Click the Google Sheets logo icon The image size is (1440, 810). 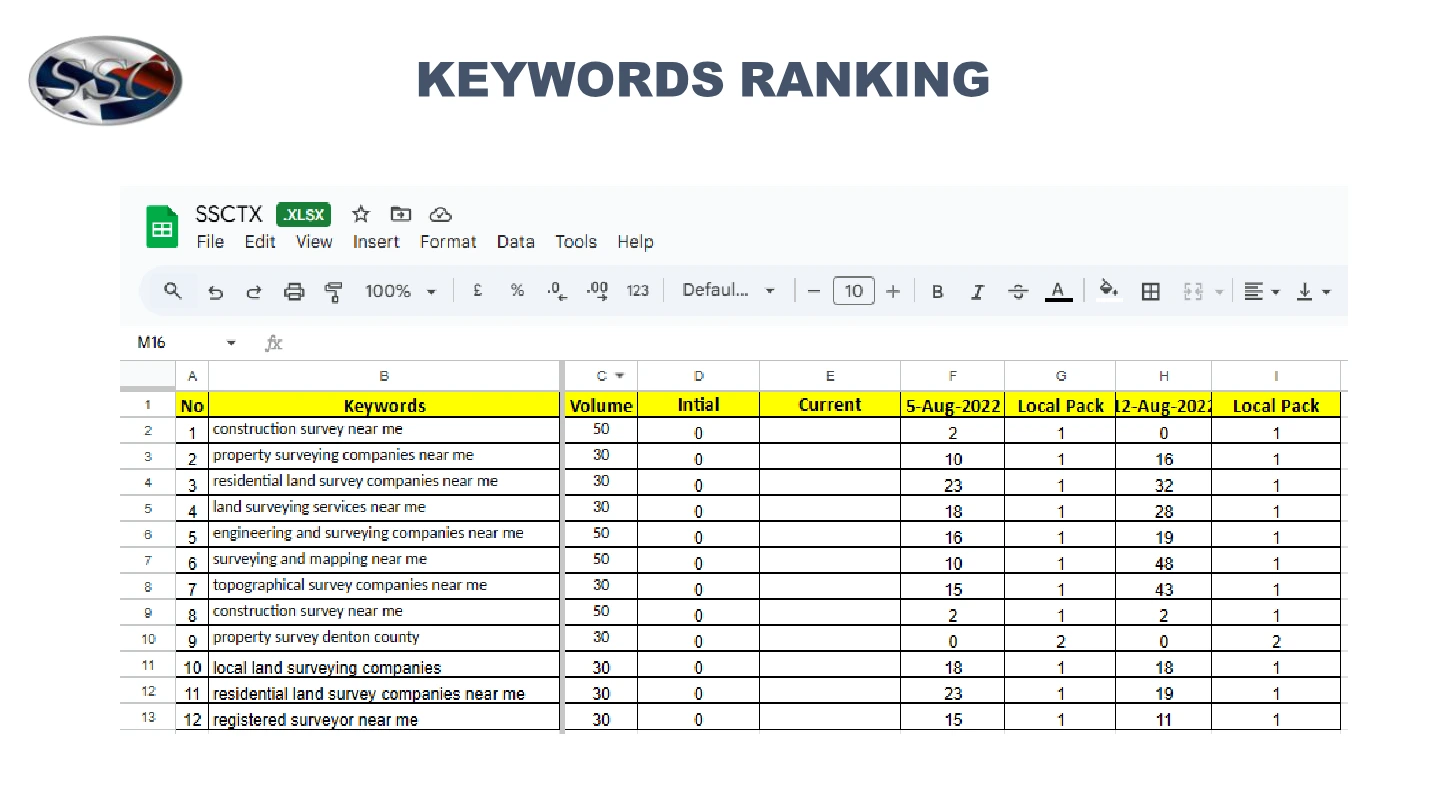(x=161, y=228)
